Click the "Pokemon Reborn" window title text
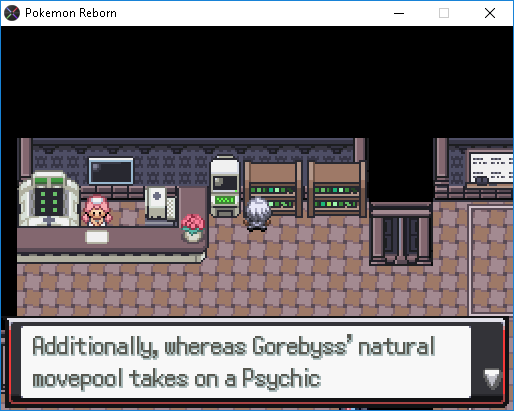The width and height of the screenshot is (514, 411). (71, 13)
